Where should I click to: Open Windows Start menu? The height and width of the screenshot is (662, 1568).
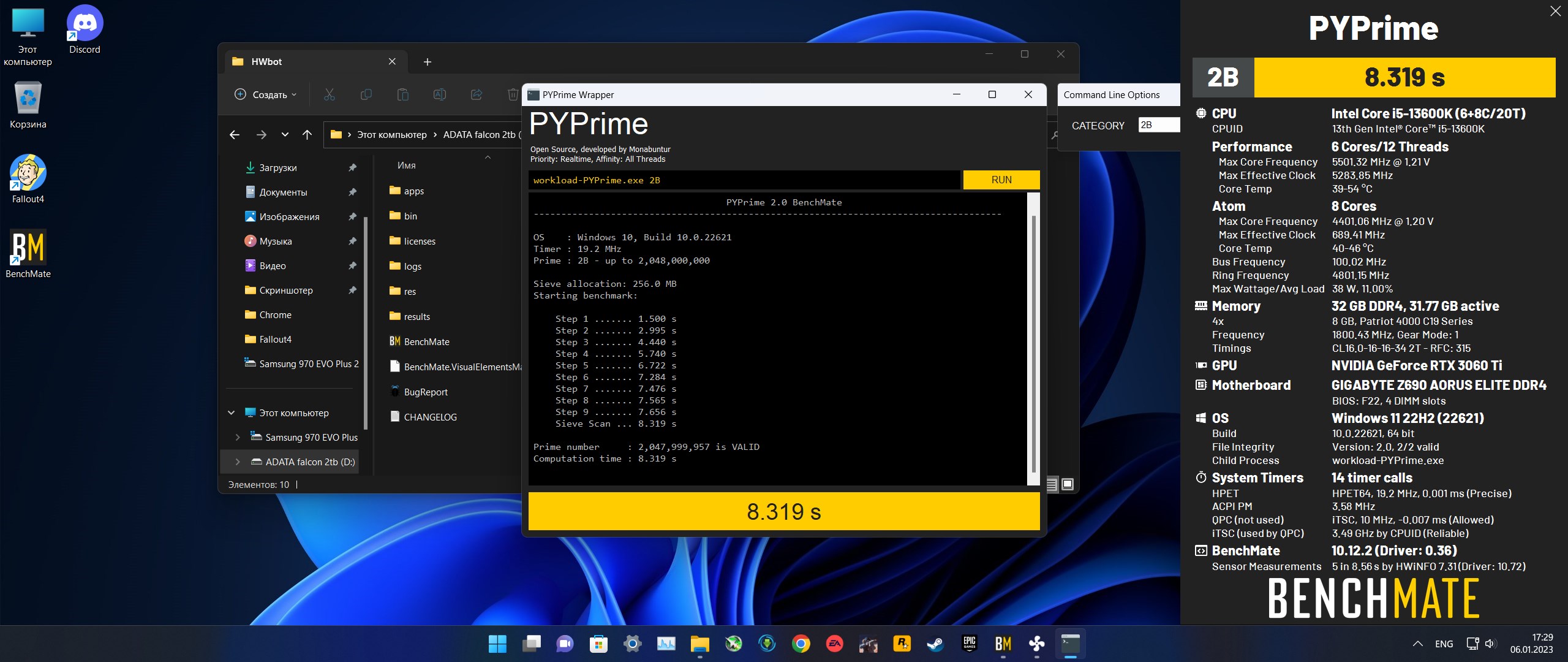pyautogui.click(x=497, y=644)
